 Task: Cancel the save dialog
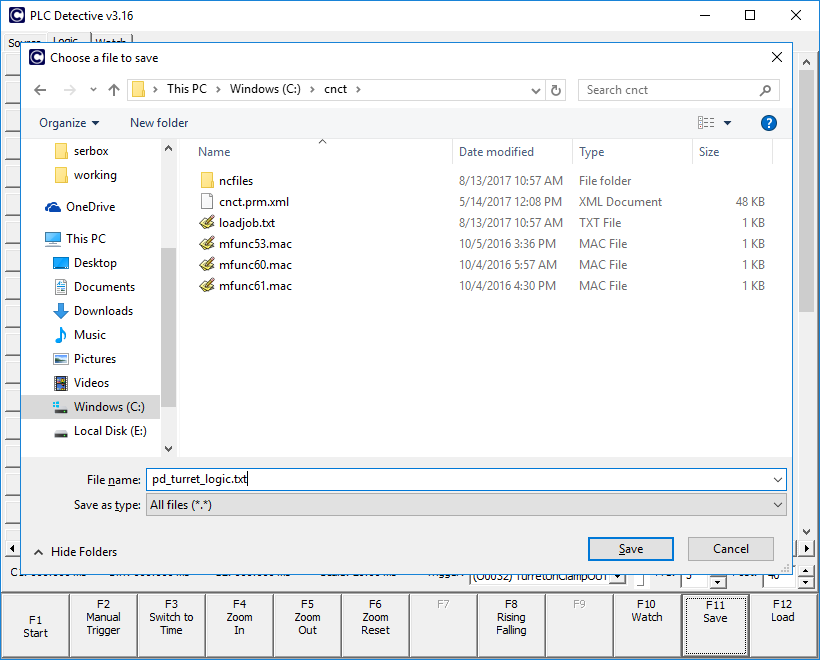[731, 549]
